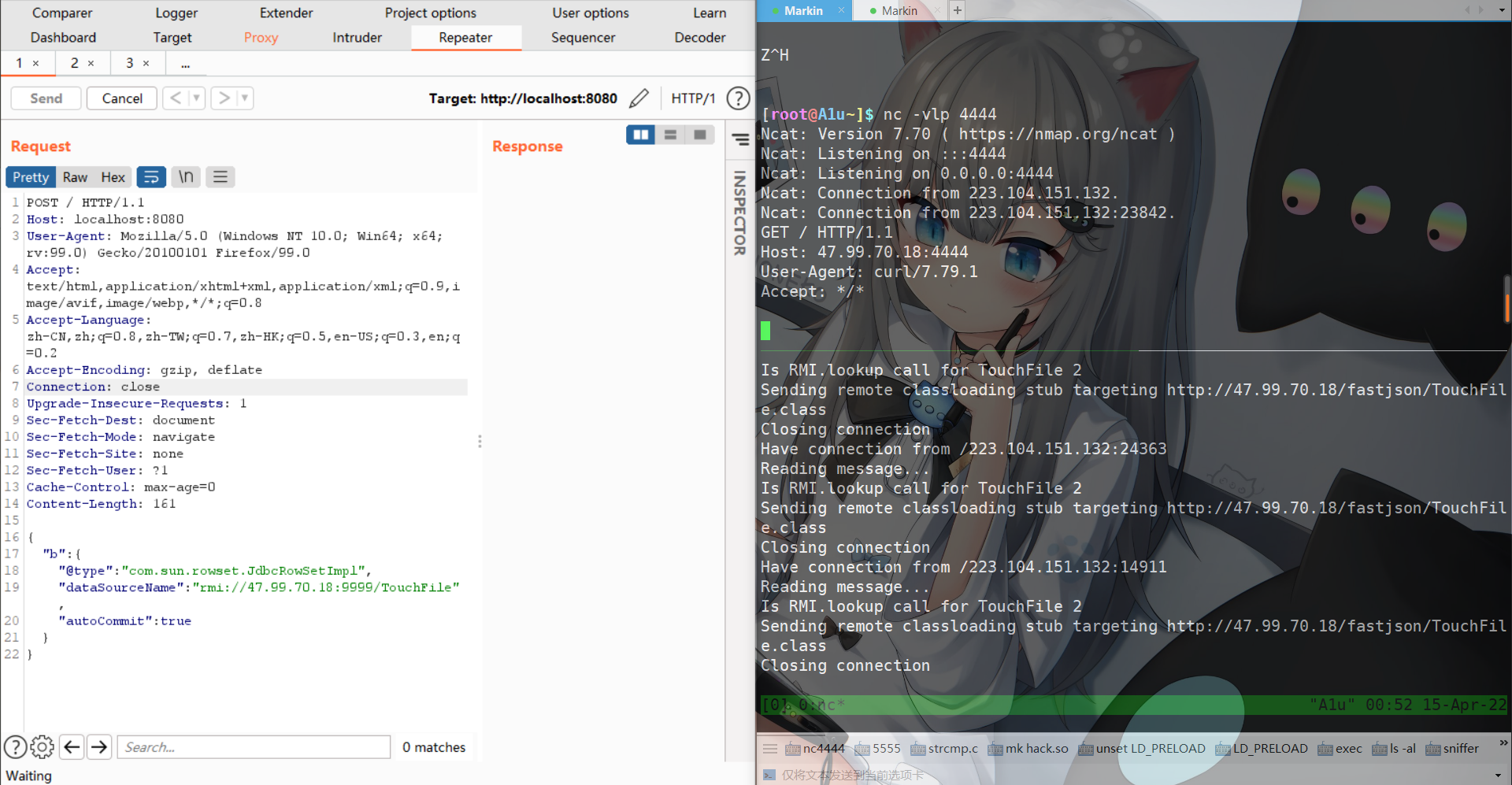Viewport: 1512px width, 785px height.
Task: Add a new terminal session tab
Action: pos(957,10)
